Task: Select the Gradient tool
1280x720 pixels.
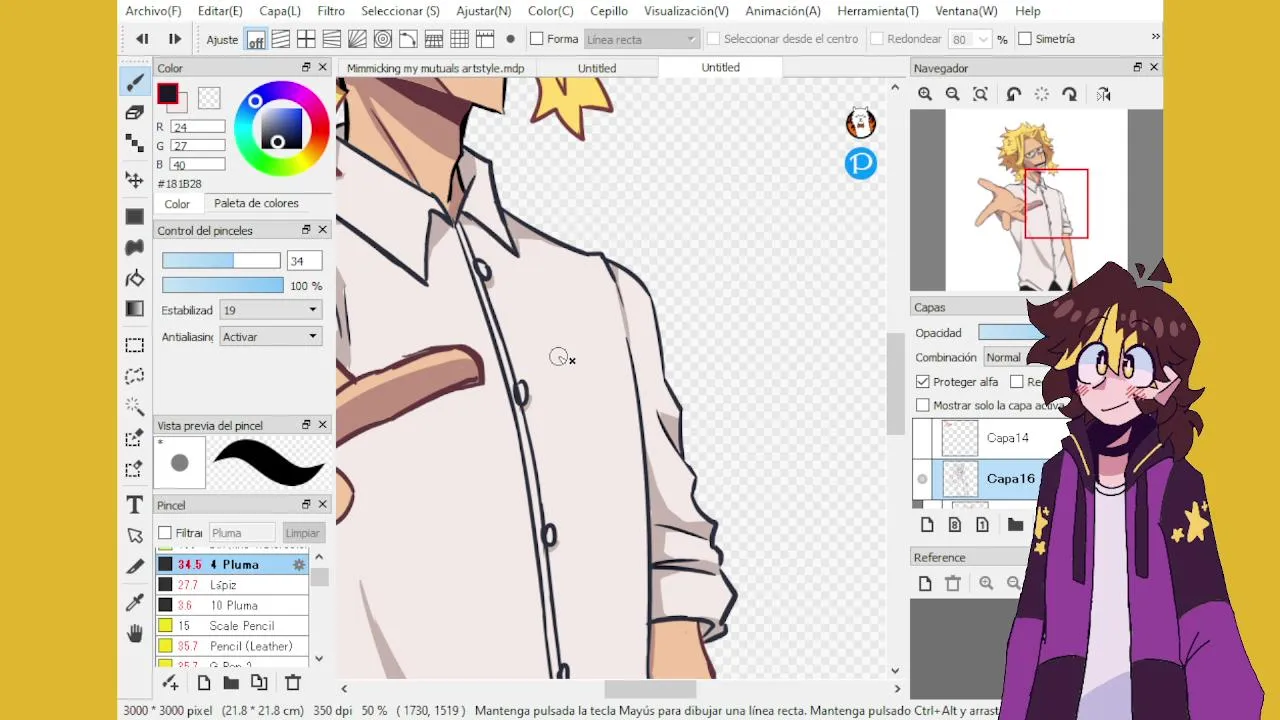Action: click(135, 309)
